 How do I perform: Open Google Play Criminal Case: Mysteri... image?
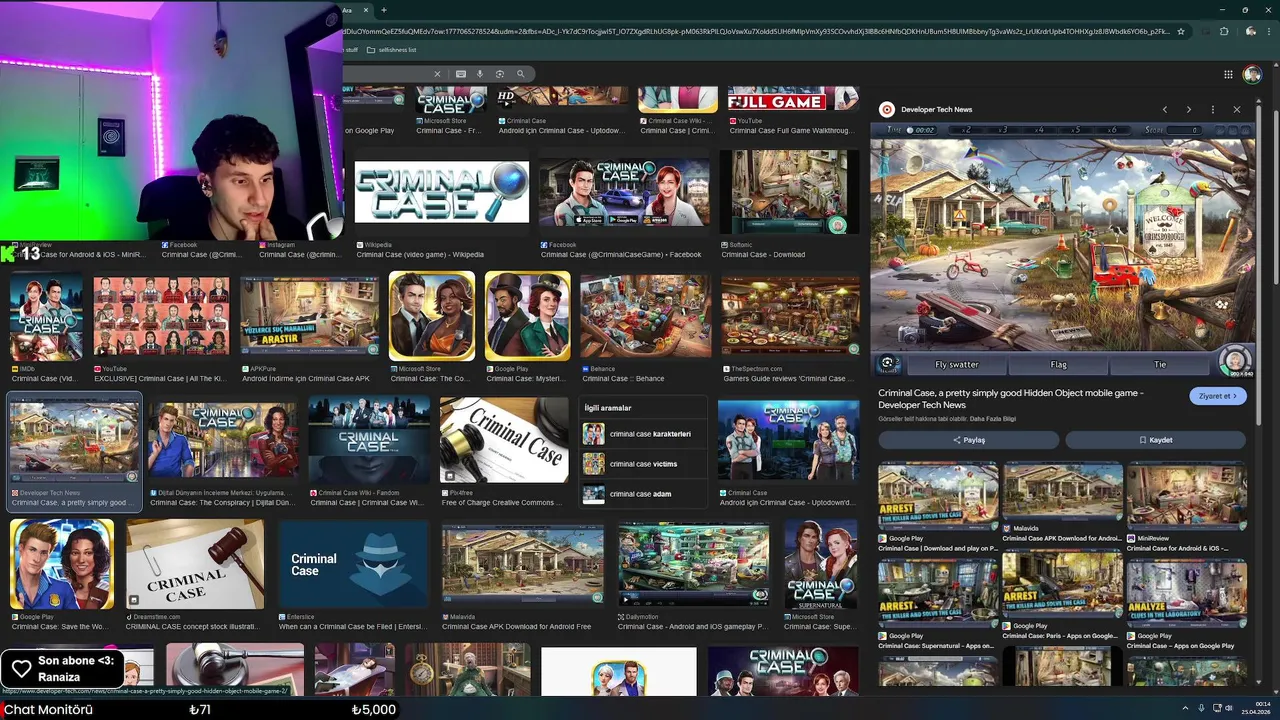point(527,316)
